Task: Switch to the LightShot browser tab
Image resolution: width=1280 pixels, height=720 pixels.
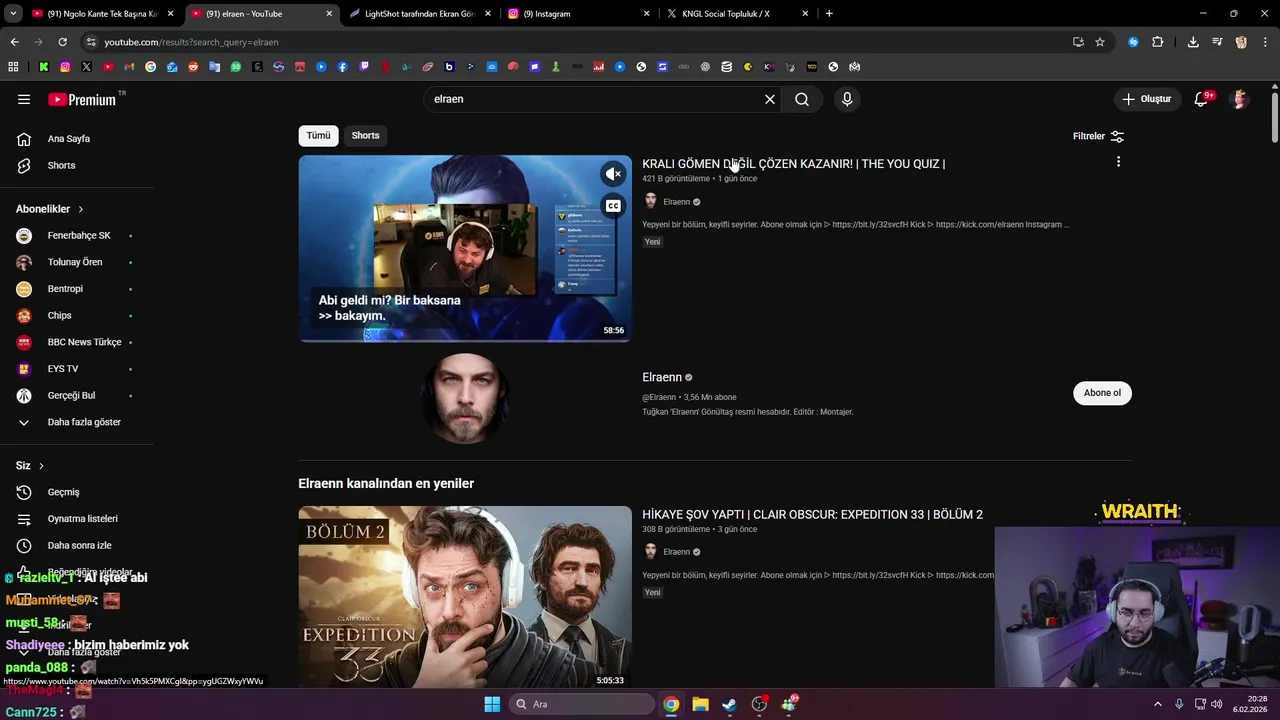Action: pos(420,14)
